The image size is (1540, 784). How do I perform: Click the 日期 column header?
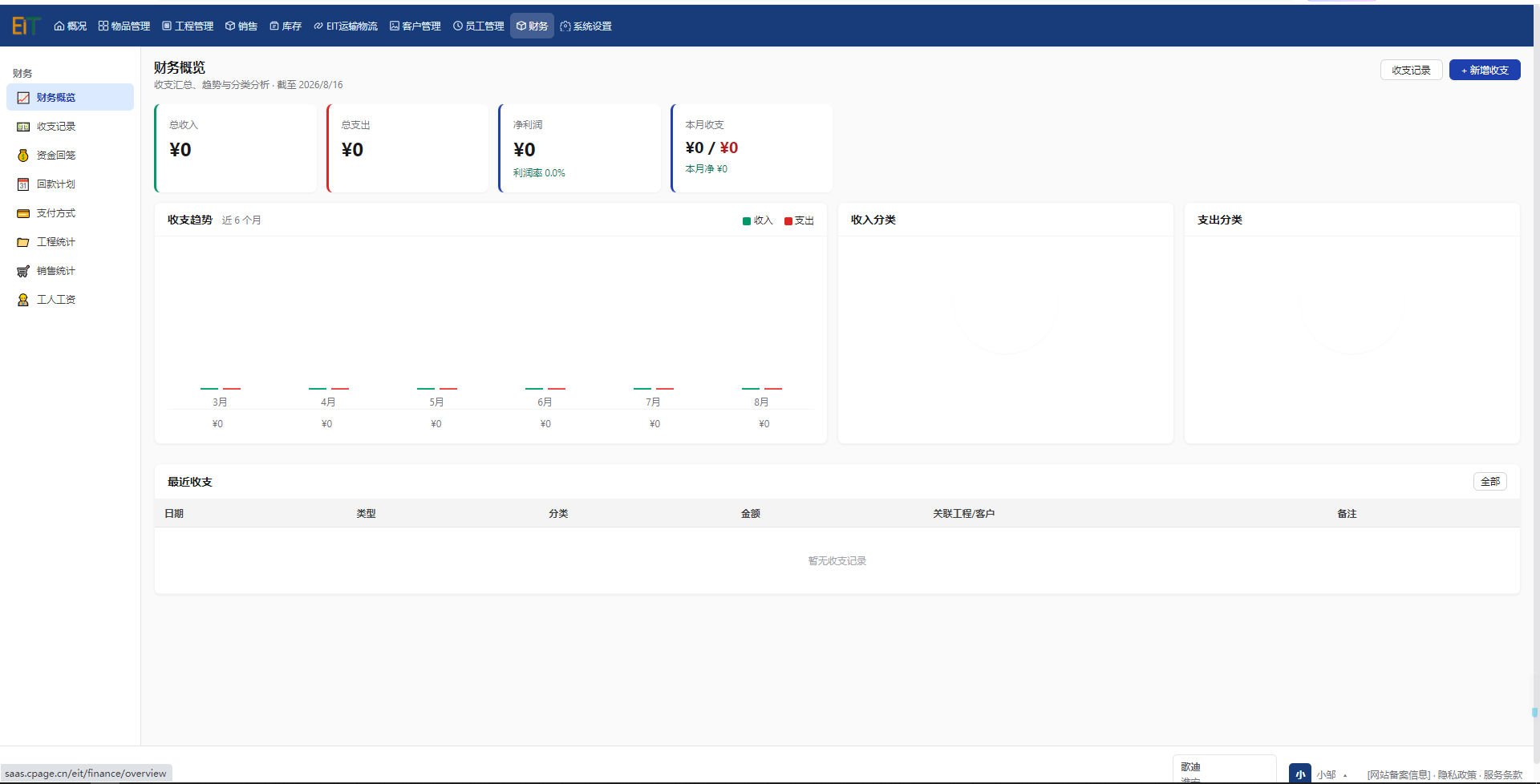tap(174, 513)
